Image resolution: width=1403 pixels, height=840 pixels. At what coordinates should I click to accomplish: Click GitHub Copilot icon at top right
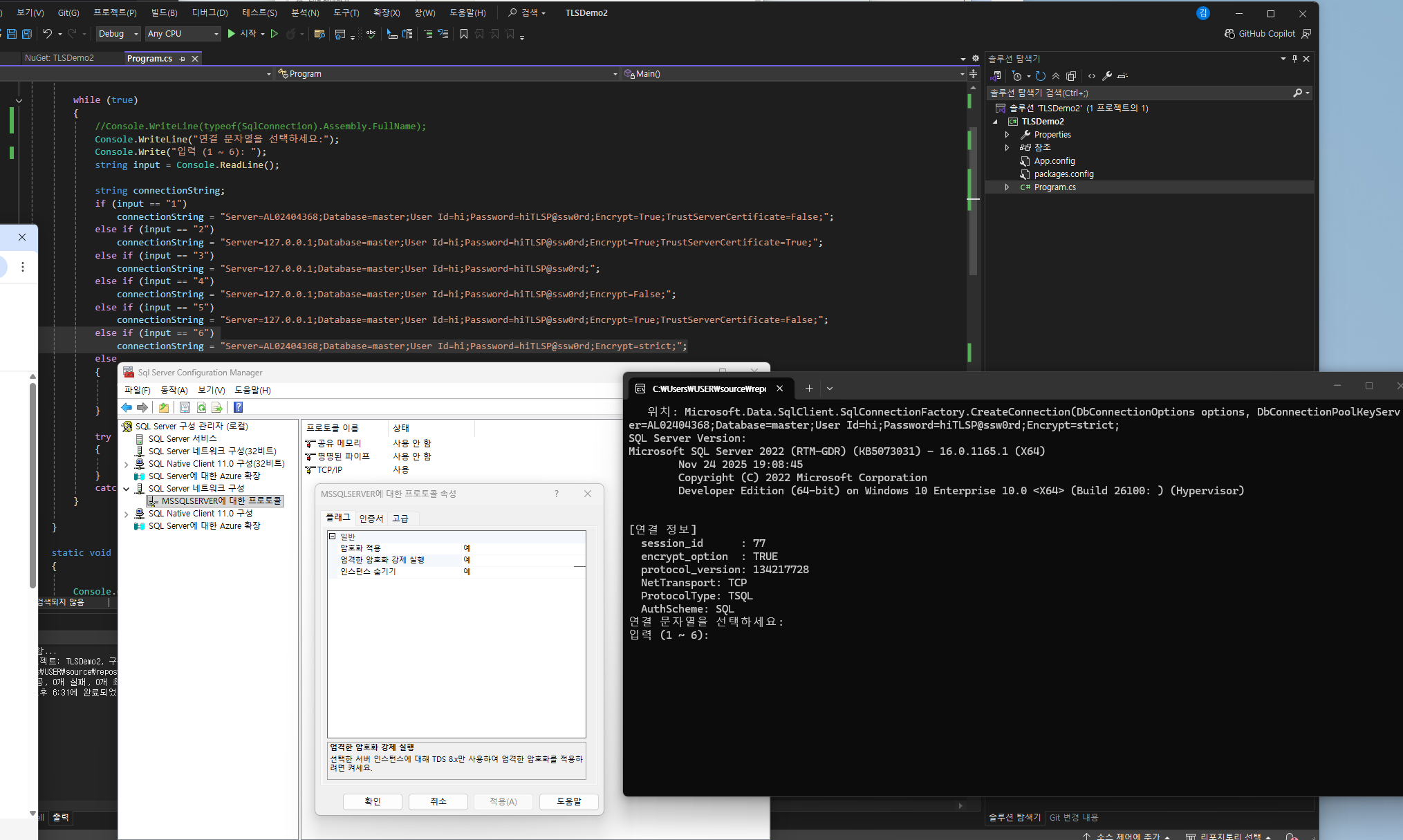coord(1229,34)
